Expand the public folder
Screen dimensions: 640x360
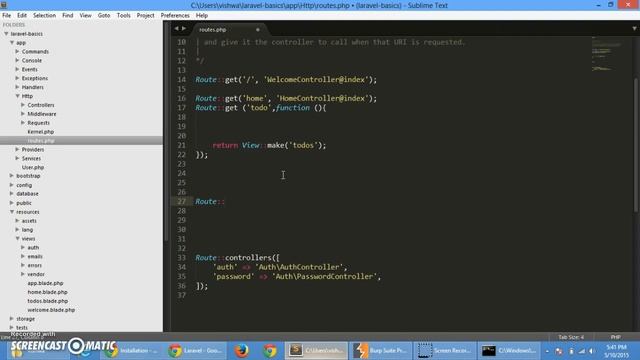coord(12,203)
